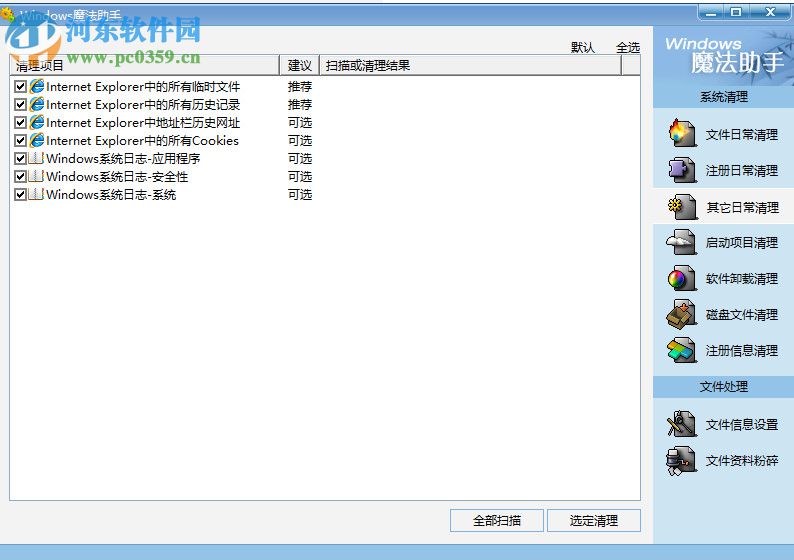Open 注册信息清理 colored cards icon
The width and height of the screenshot is (794, 560).
682,350
